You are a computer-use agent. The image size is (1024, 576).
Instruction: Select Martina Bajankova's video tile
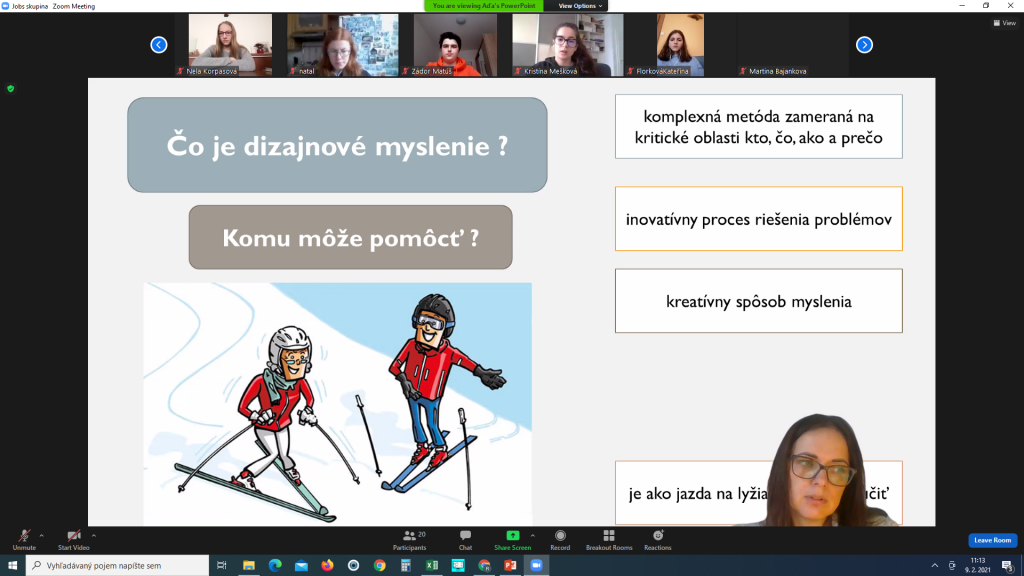tap(792, 45)
